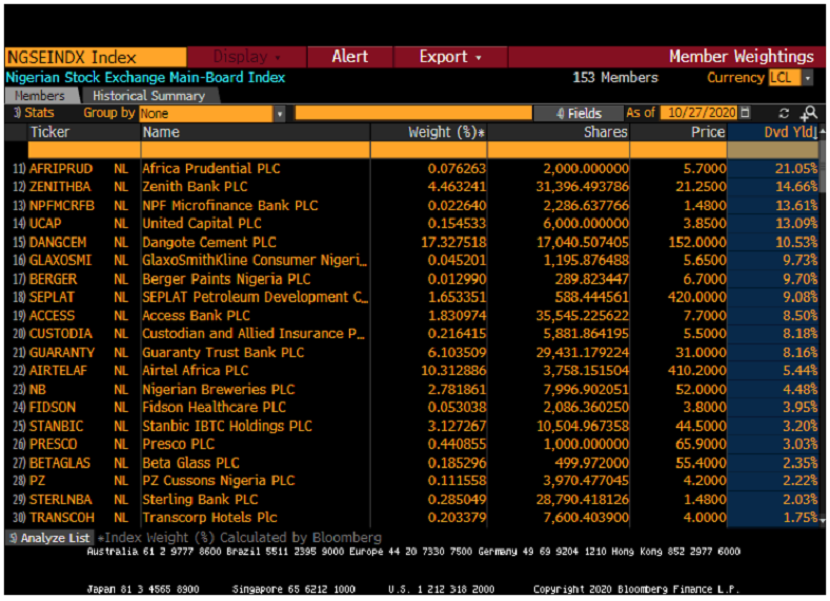Click the filter box under the Ticker column

[84, 150]
